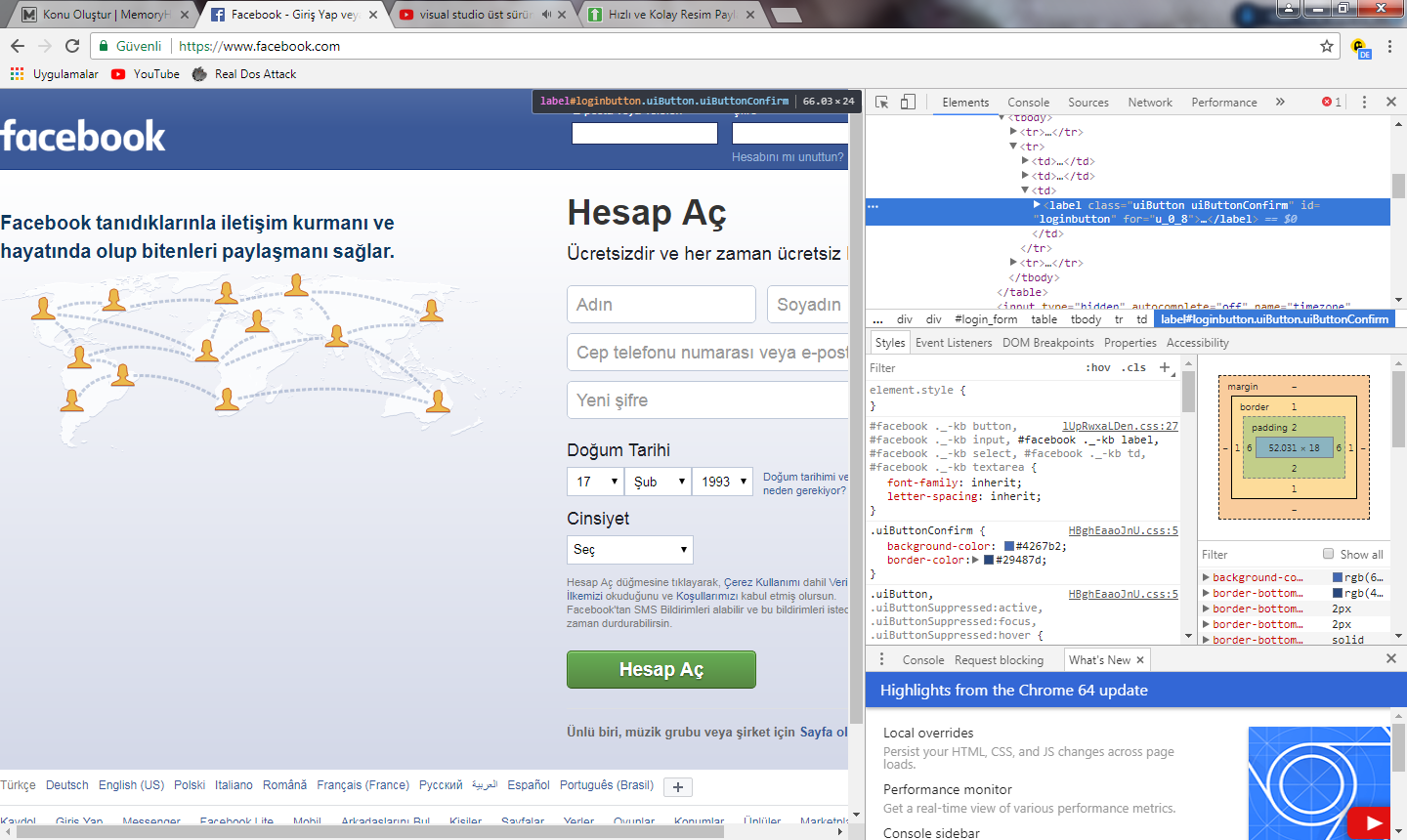Switch to the Performance tab
Viewport: 1407px width, 840px height.
pyautogui.click(x=1224, y=102)
